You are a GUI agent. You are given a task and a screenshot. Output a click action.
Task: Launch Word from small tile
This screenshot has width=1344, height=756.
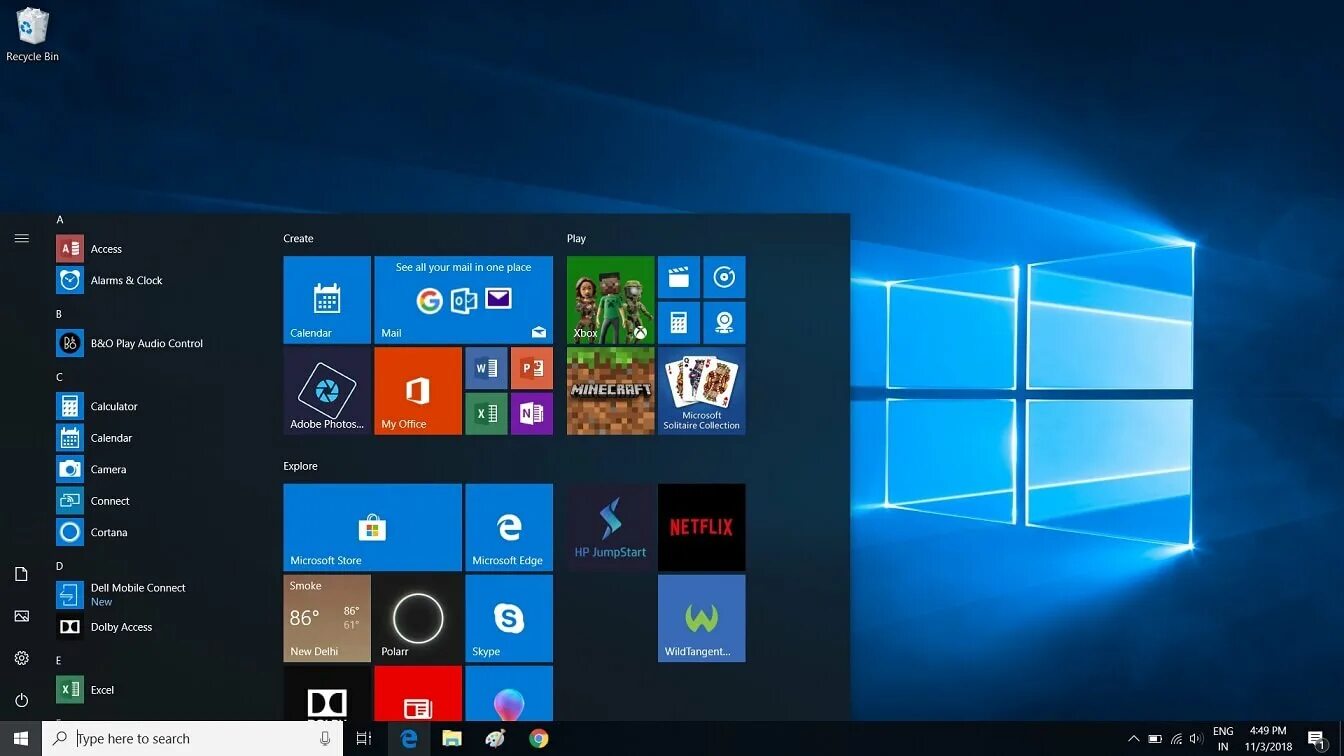point(486,368)
